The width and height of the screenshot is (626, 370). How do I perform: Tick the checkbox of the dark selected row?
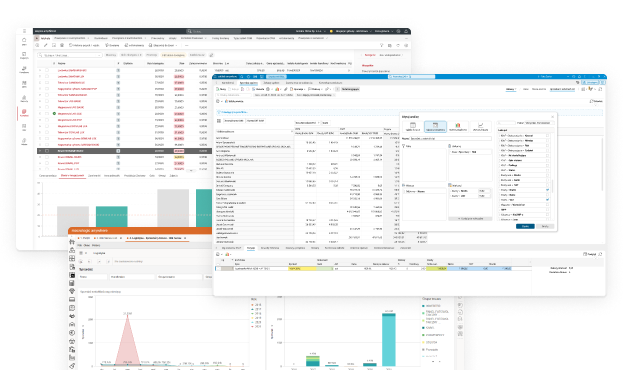(47, 151)
